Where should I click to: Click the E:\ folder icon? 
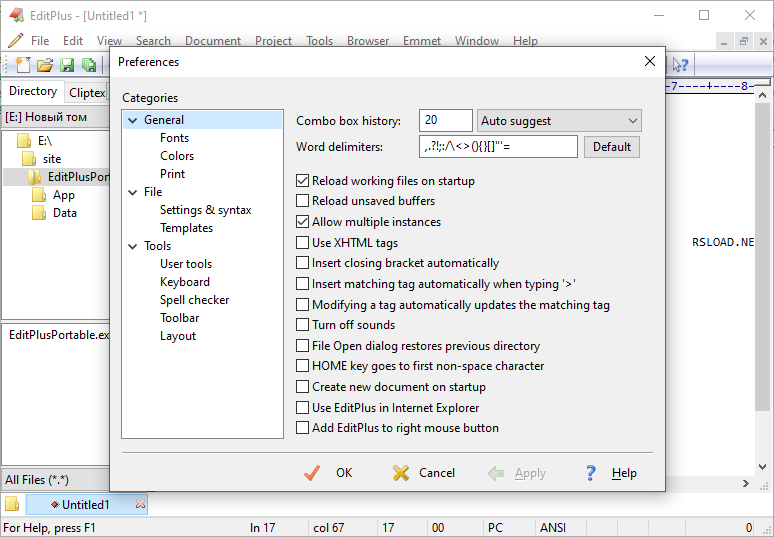pyautogui.click(x=24, y=141)
